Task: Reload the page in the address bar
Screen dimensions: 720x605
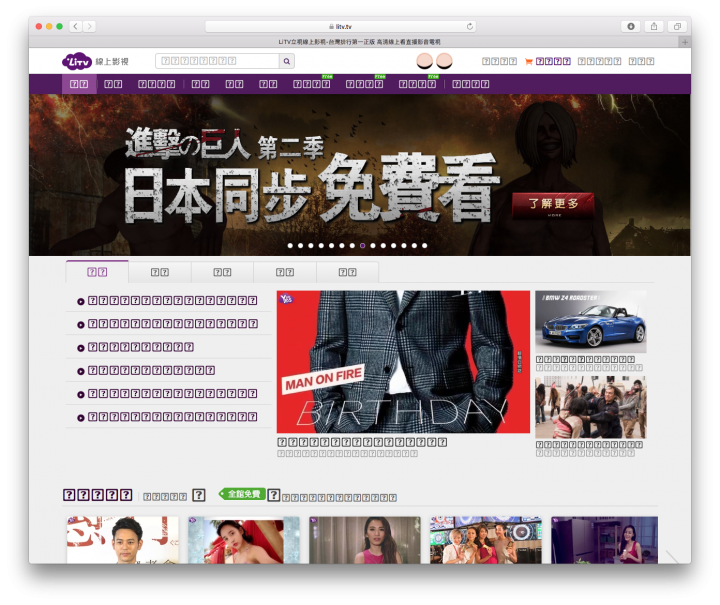Action: [x=469, y=27]
